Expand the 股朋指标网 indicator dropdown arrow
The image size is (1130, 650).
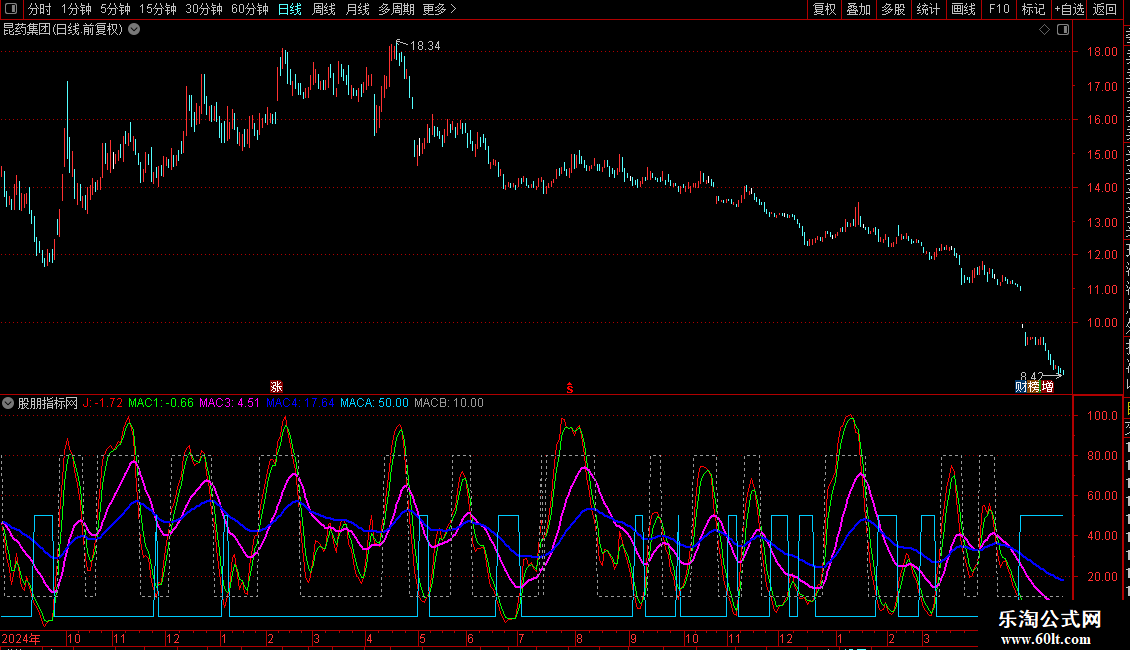[x=8, y=403]
